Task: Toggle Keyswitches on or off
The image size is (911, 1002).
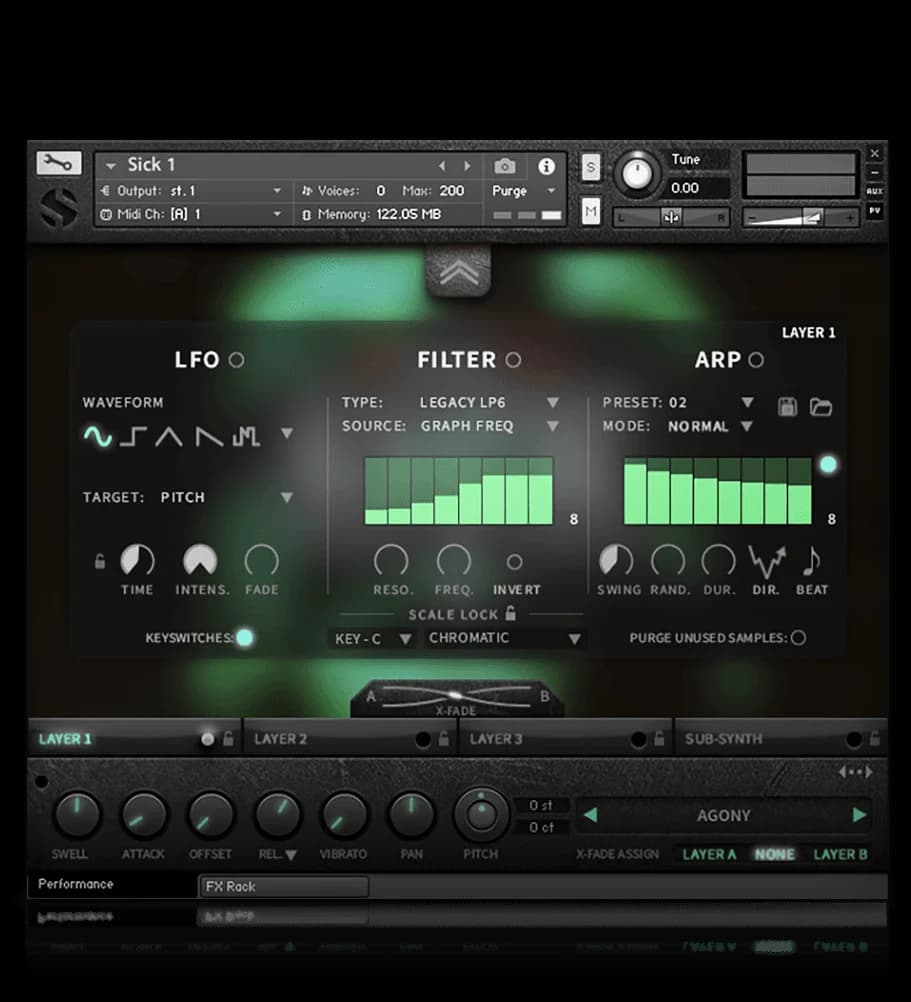Action: tap(244, 637)
